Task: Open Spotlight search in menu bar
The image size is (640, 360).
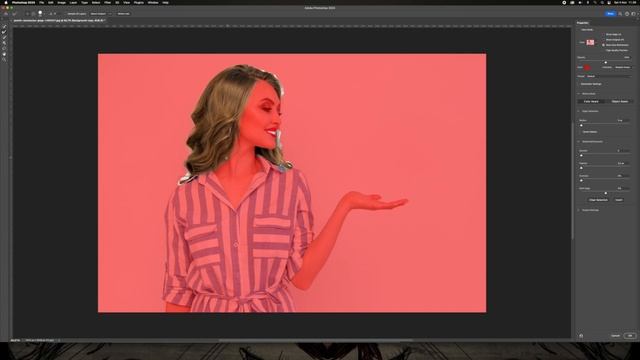Action: pyautogui.click(x=602, y=2)
